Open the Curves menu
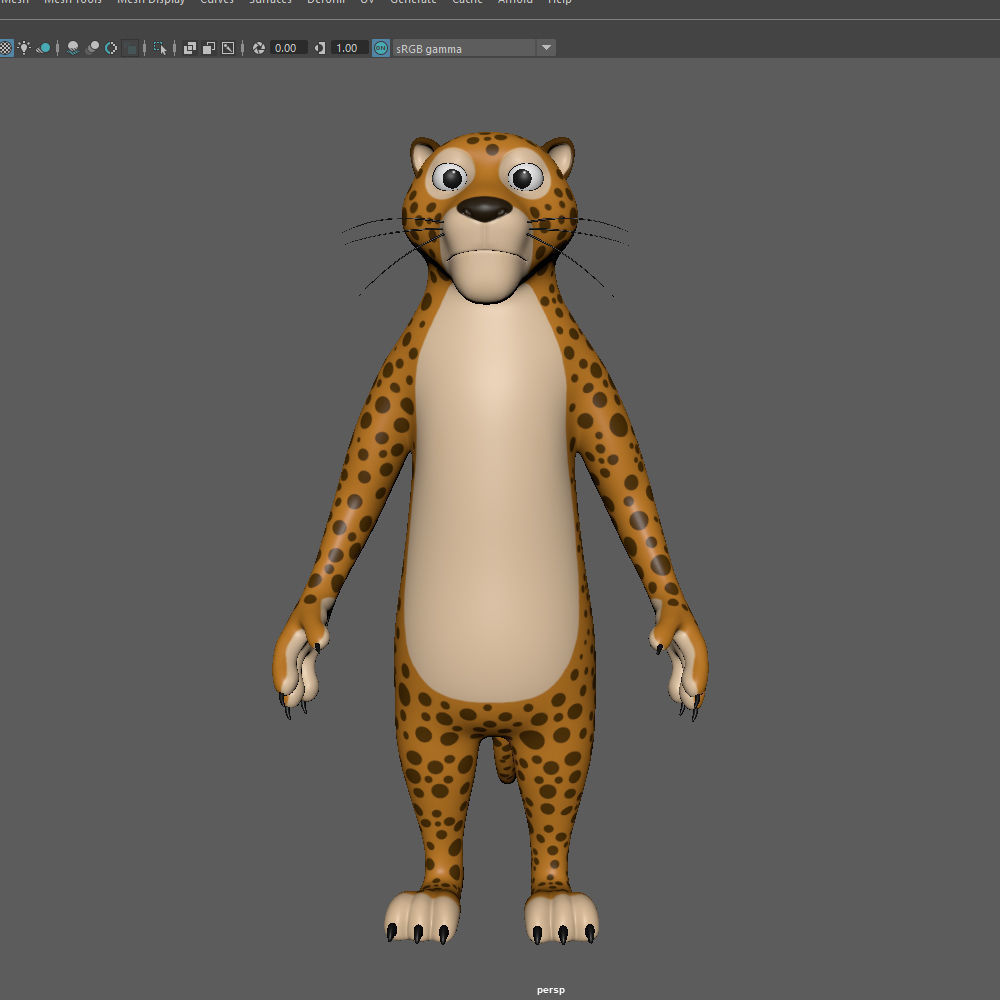 (x=217, y=2)
